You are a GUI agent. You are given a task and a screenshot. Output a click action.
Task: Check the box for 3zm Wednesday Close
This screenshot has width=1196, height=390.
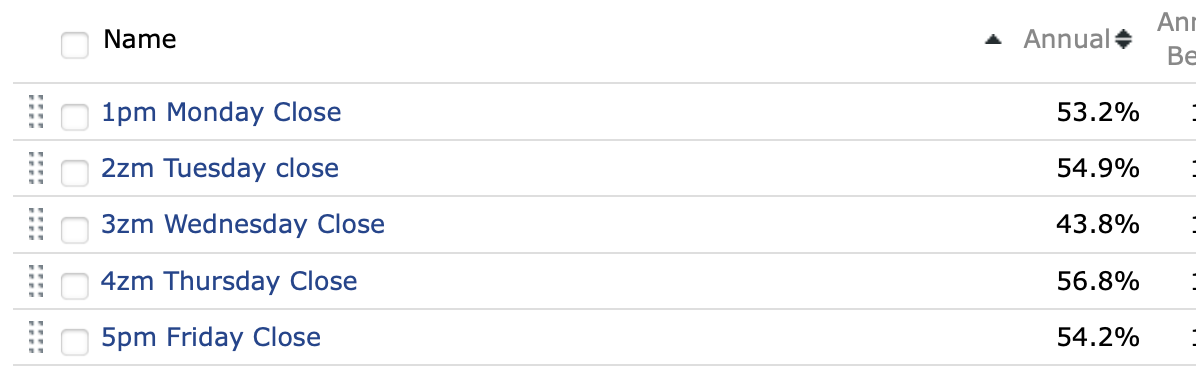coord(75,230)
